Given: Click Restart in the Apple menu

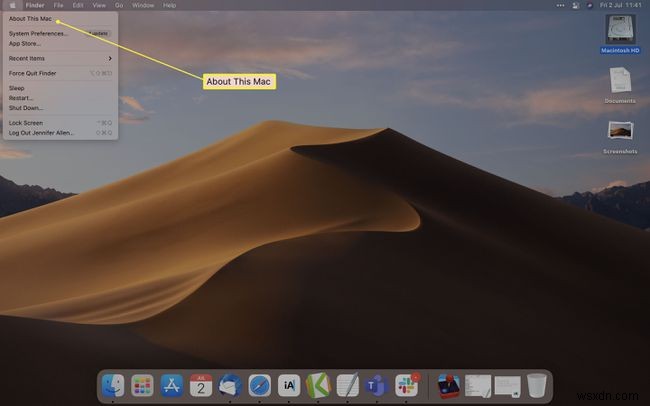Looking at the screenshot, I should pos(21,97).
